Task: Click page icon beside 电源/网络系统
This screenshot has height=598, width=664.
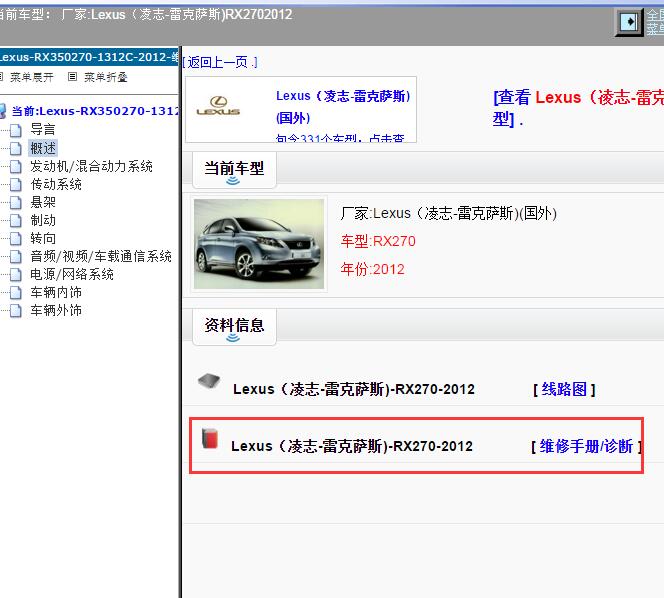Action: tap(16, 275)
